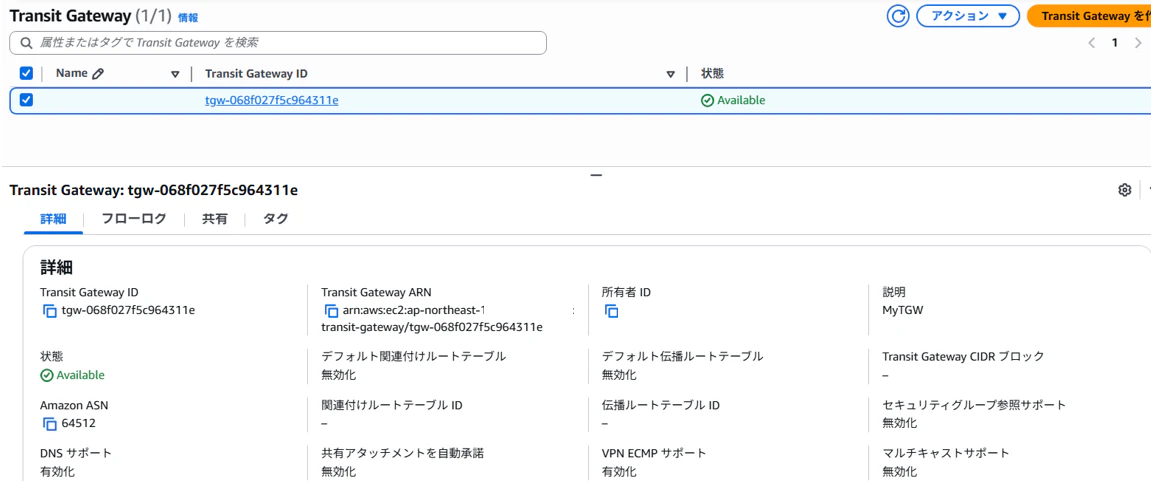Copy the Amazon ASN 64512

(49, 423)
